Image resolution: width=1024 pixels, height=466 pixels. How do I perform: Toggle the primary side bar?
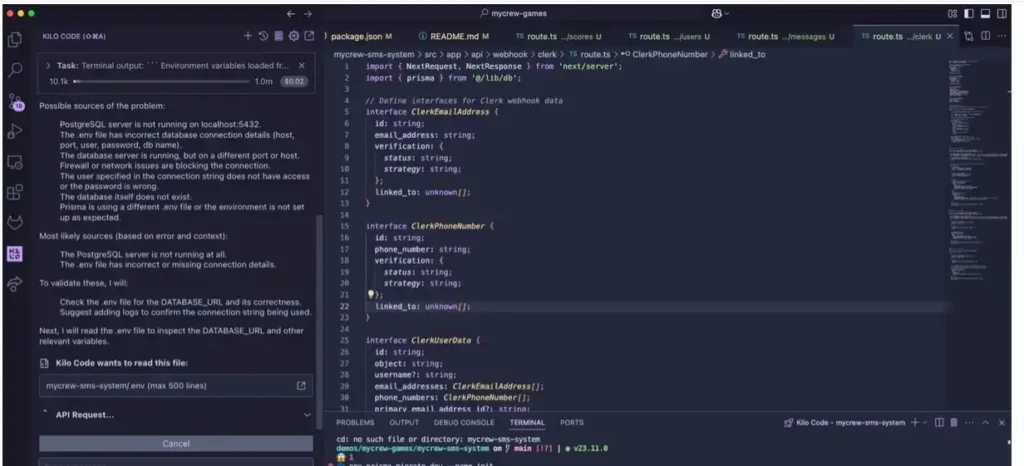click(x=969, y=14)
